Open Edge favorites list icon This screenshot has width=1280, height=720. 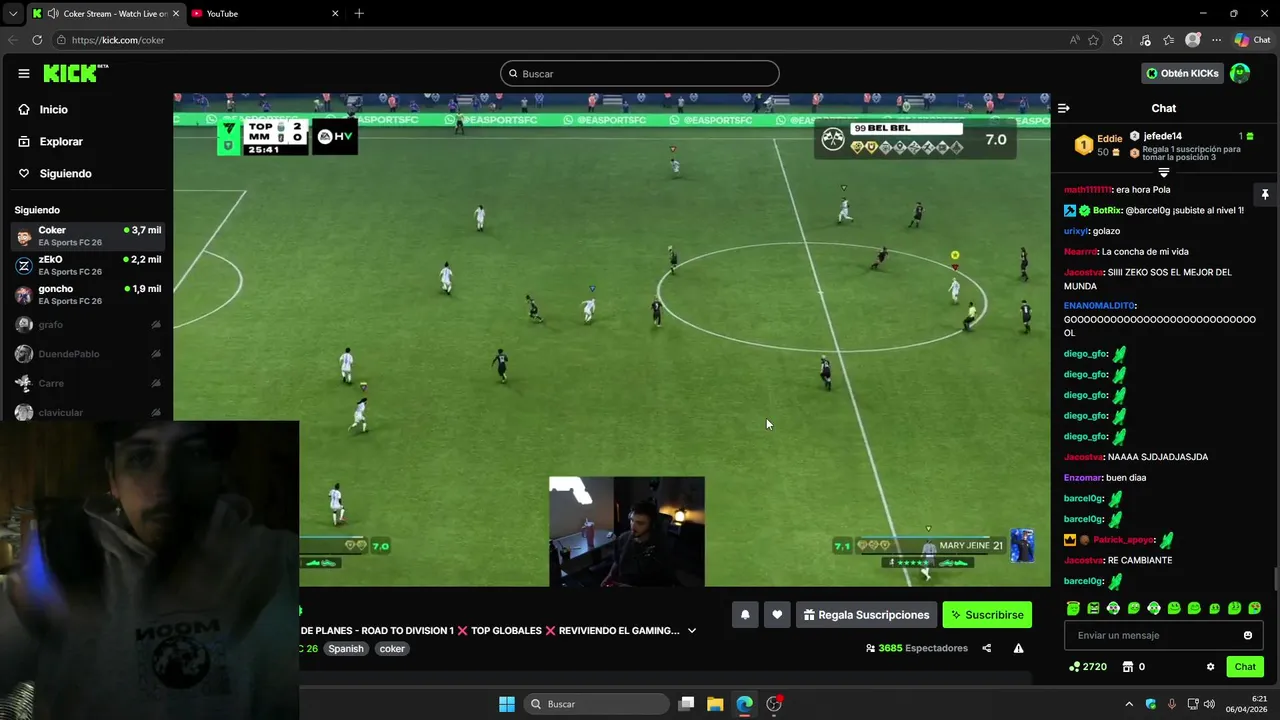[x=1168, y=40]
